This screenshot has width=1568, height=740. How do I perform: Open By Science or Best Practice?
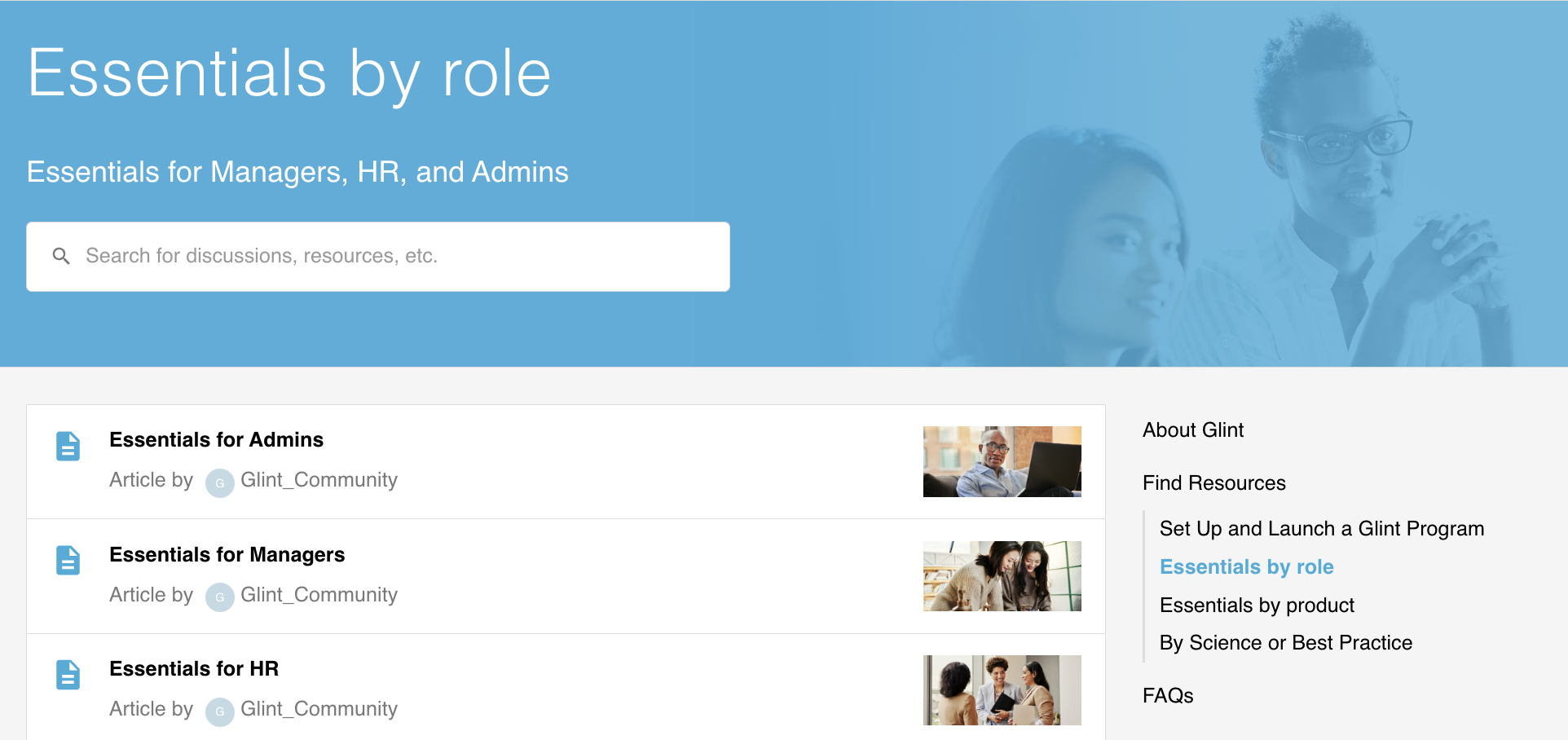click(x=1285, y=642)
